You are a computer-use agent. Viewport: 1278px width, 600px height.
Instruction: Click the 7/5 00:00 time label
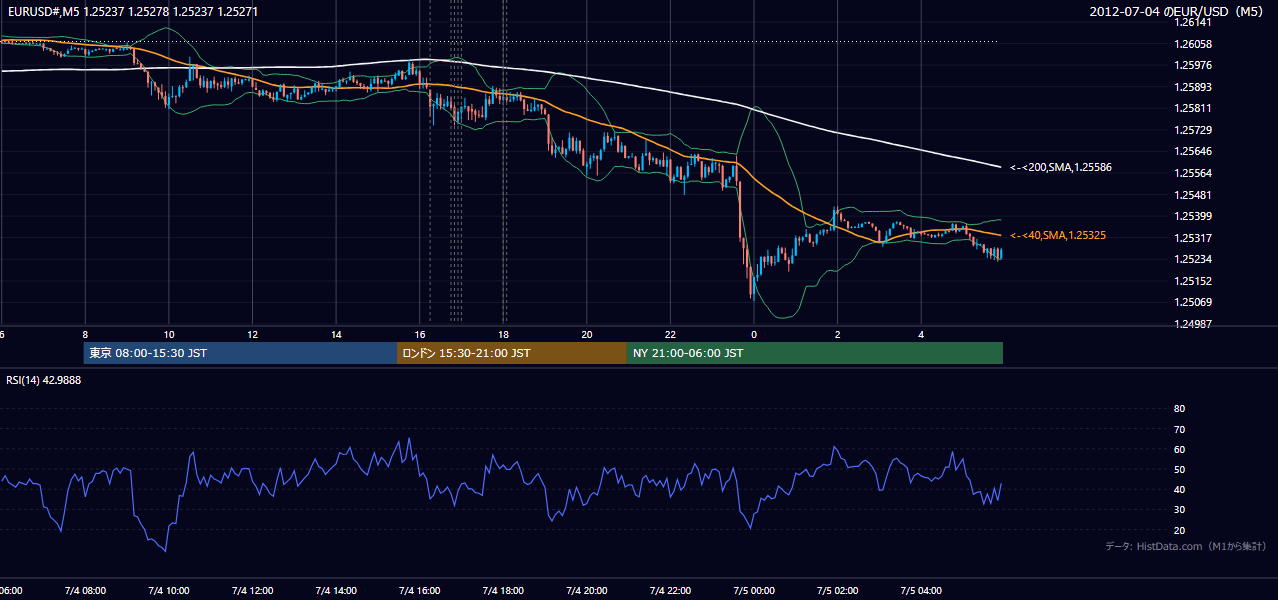pos(754,591)
